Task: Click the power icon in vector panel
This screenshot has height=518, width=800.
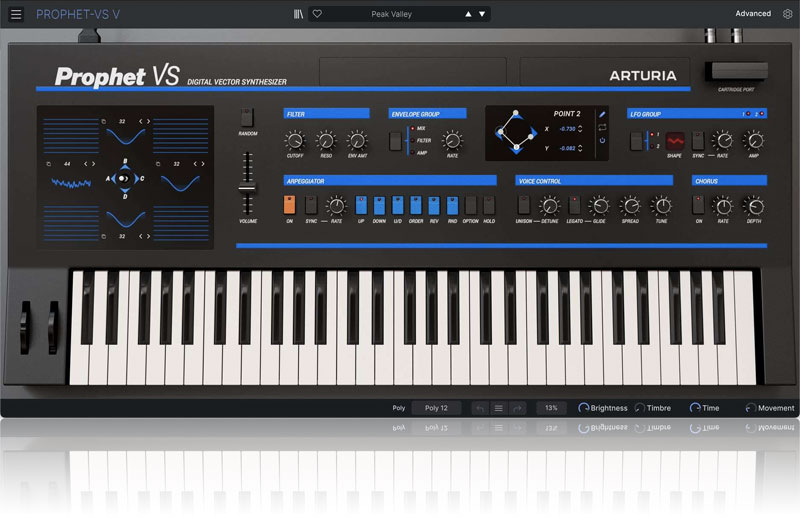Action: click(603, 141)
